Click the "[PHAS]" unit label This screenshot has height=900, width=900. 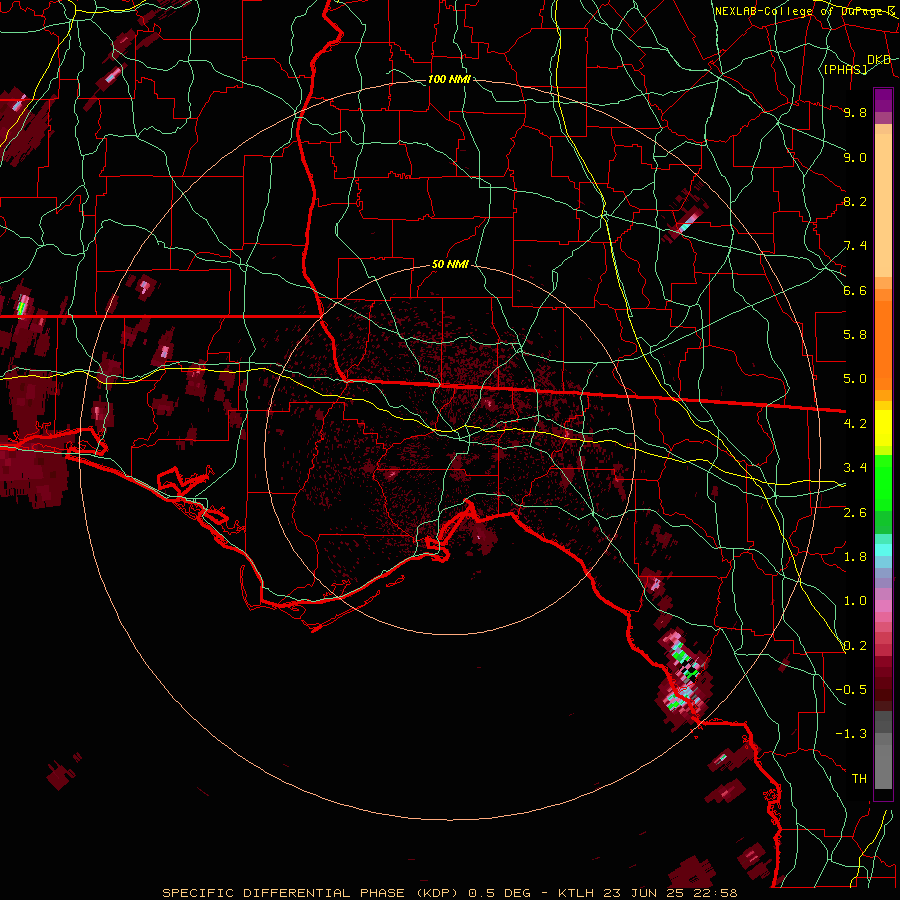tap(845, 69)
